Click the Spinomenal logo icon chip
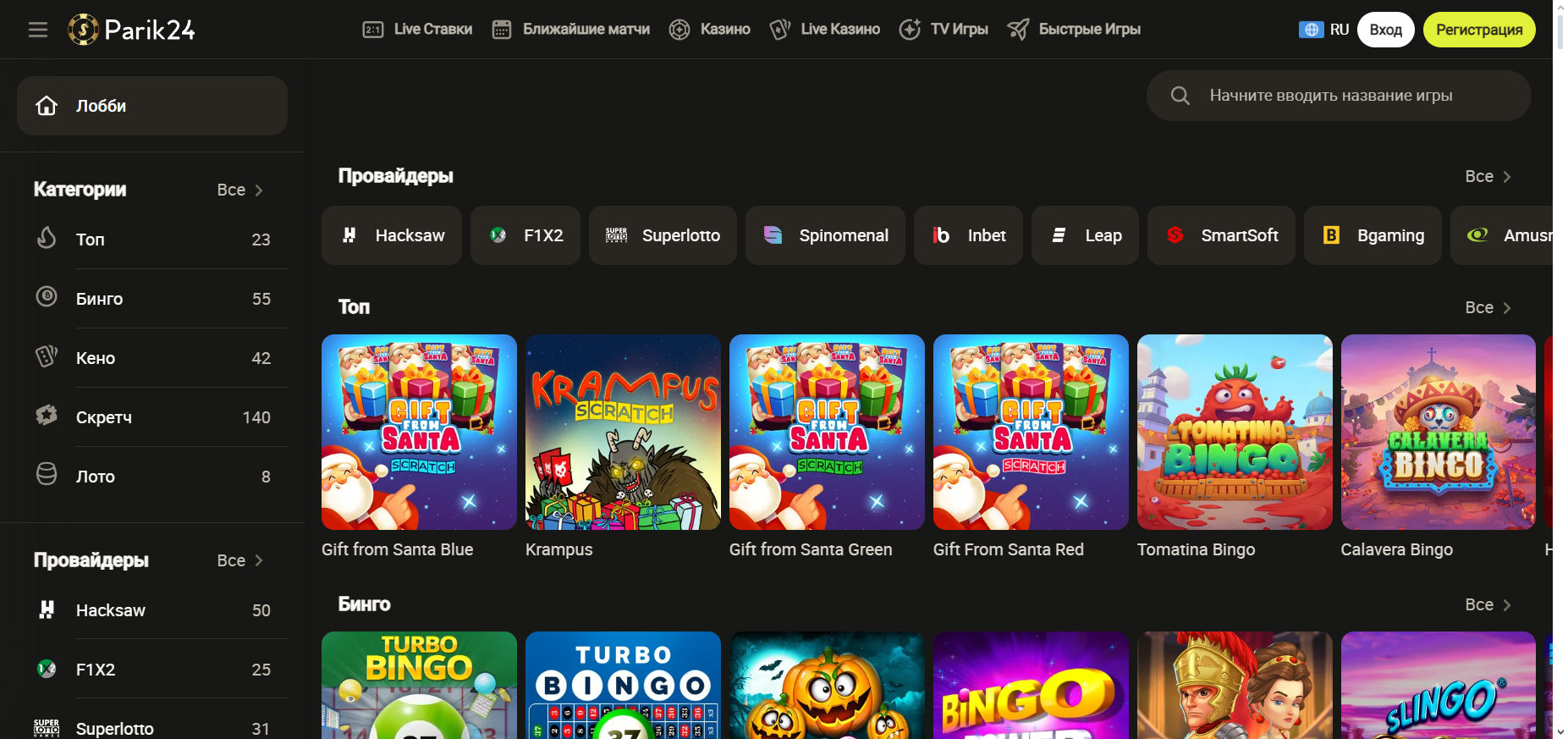 (x=773, y=235)
